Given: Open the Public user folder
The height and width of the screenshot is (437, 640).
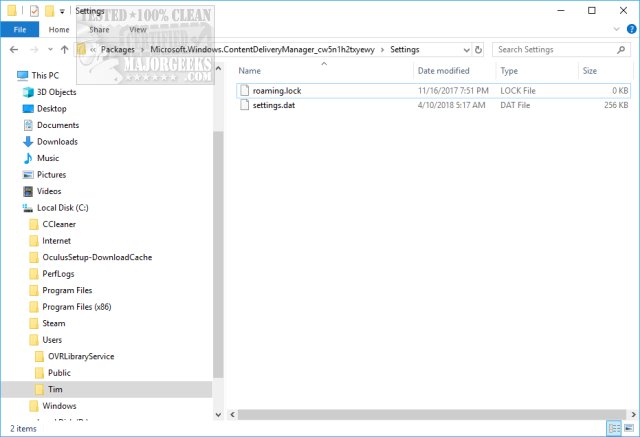Looking at the screenshot, I should pyautogui.click(x=59, y=373).
